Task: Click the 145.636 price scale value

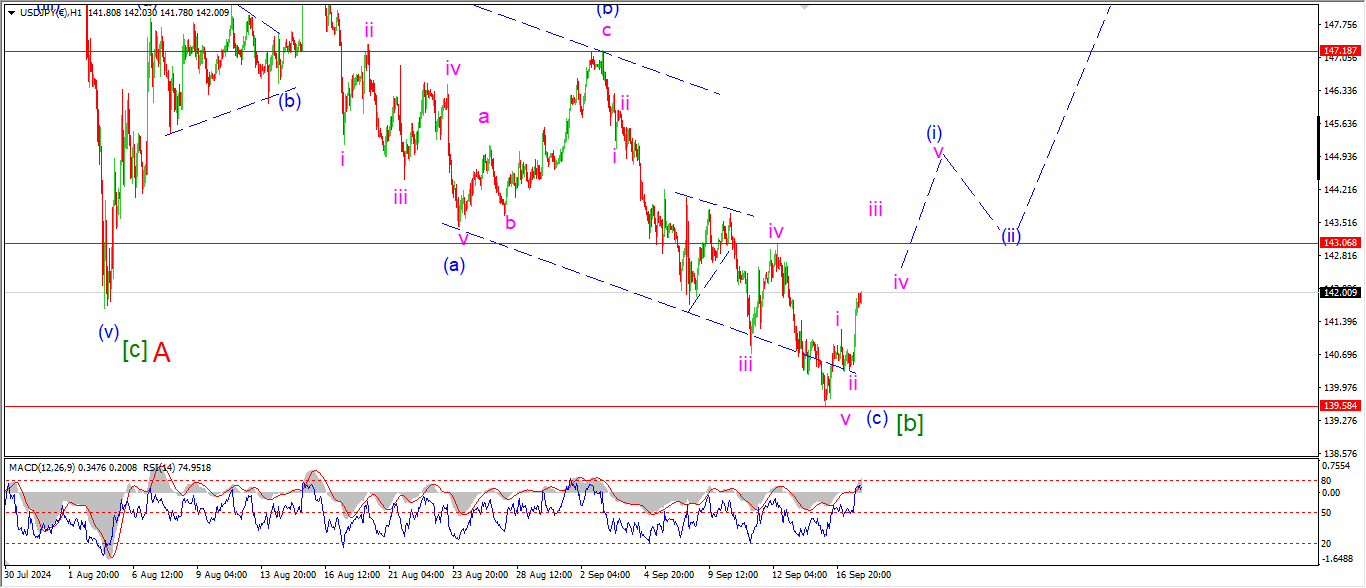Action: pyautogui.click(x=1337, y=124)
